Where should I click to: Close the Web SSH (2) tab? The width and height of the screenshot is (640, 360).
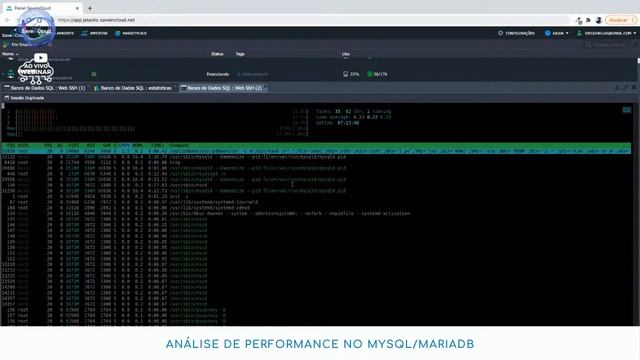point(265,88)
